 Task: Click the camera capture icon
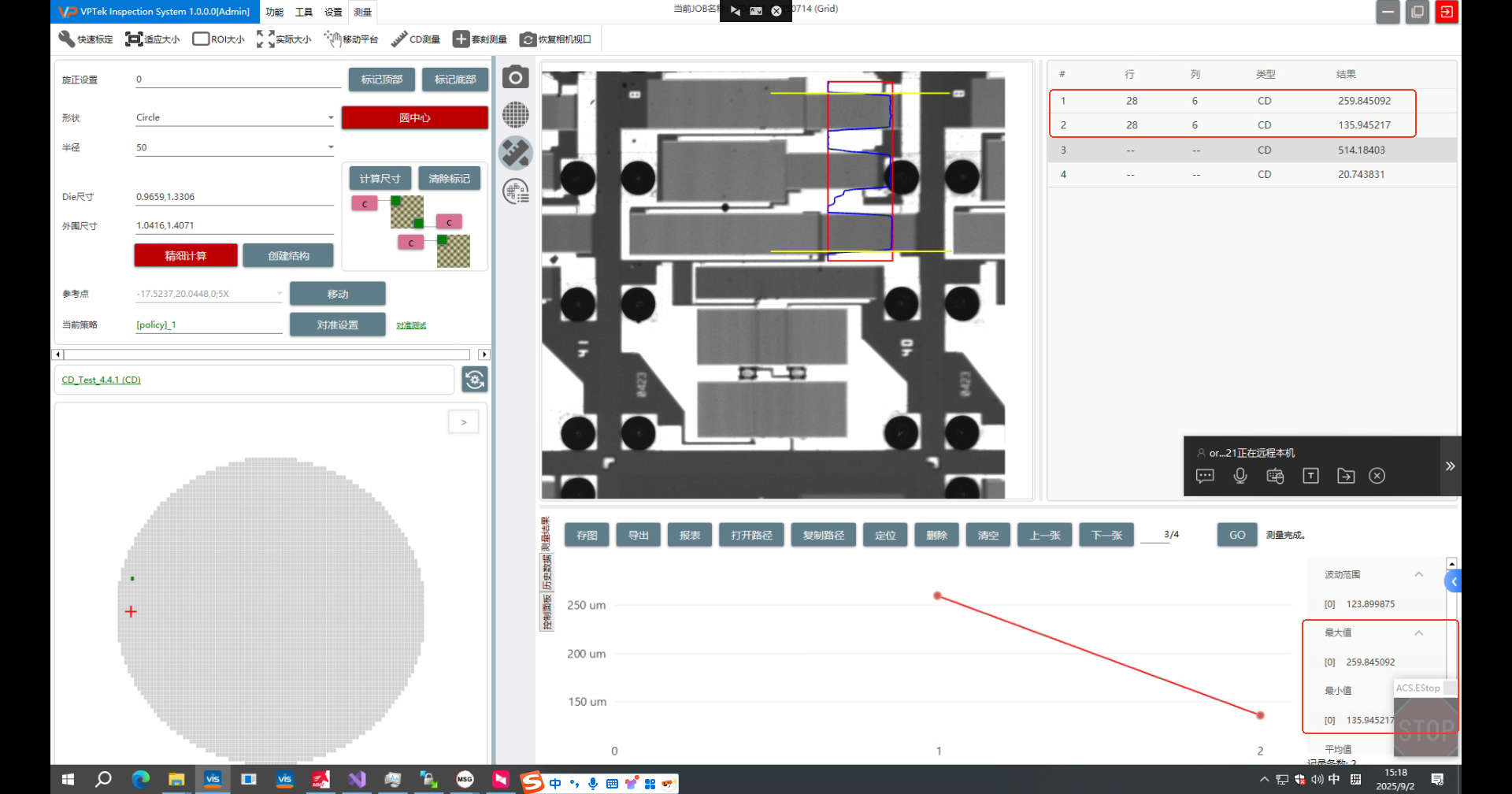[x=516, y=77]
